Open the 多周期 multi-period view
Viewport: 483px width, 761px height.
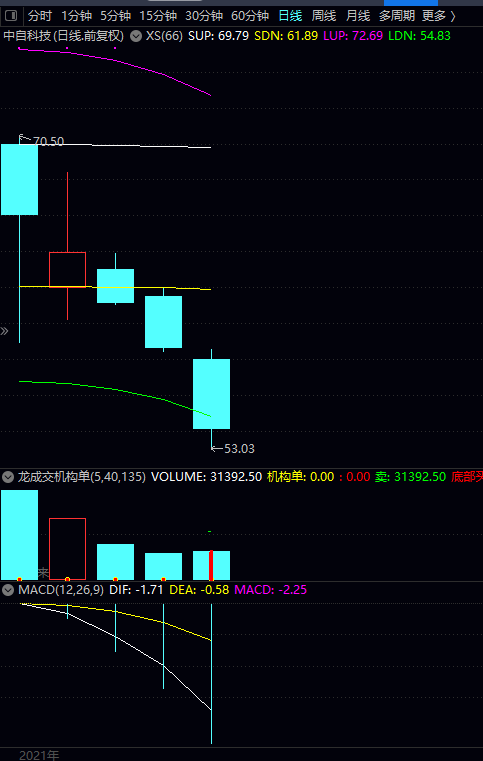[397, 16]
